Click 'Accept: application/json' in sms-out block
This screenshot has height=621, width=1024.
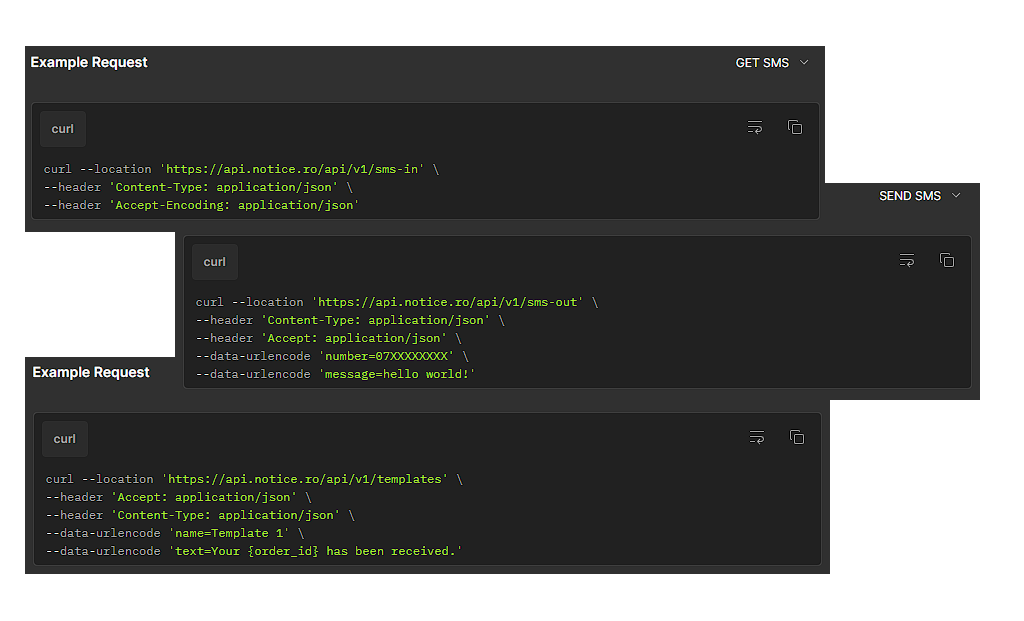(x=354, y=338)
